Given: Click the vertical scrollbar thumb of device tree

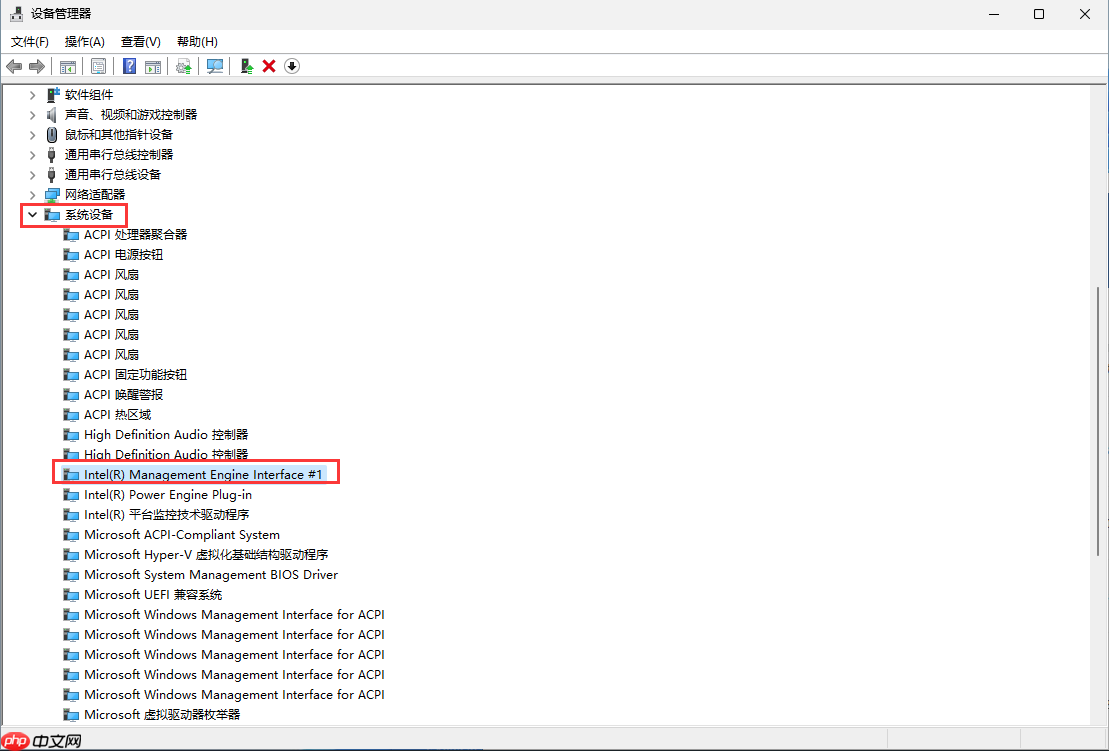Looking at the screenshot, I should (x=1098, y=421).
